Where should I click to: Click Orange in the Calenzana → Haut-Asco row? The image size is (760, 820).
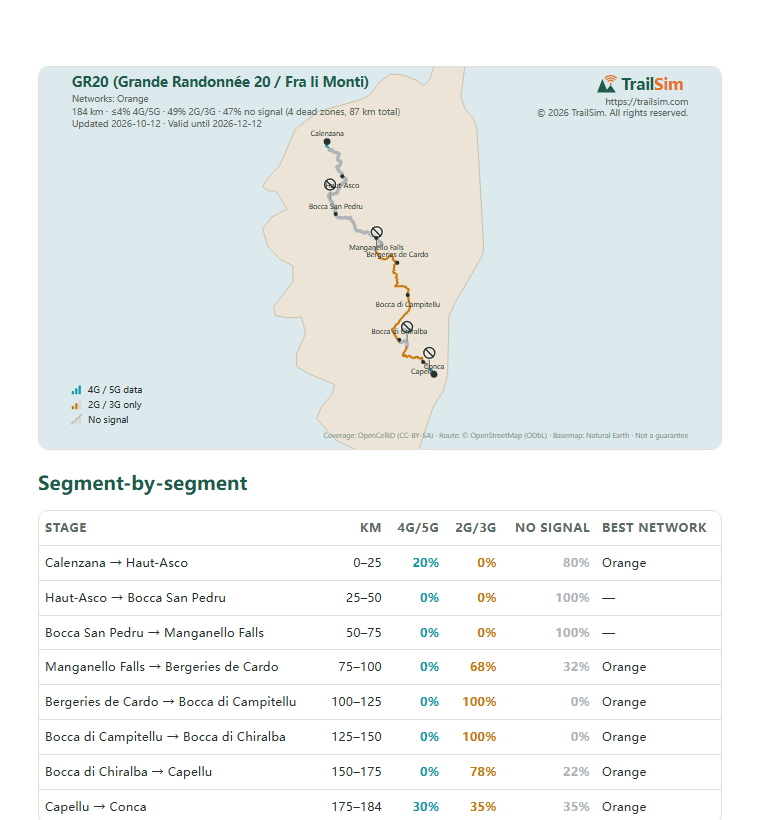coord(624,563)
